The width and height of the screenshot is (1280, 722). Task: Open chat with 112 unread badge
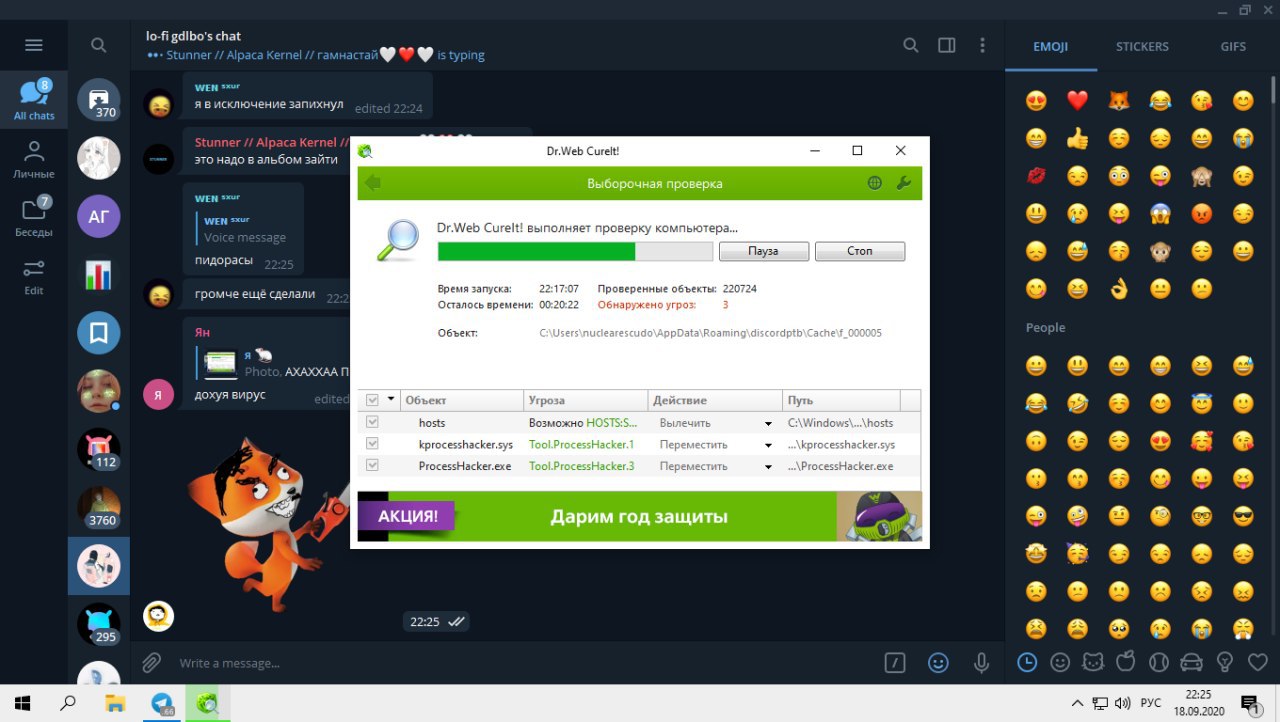[x=99, y=449]
